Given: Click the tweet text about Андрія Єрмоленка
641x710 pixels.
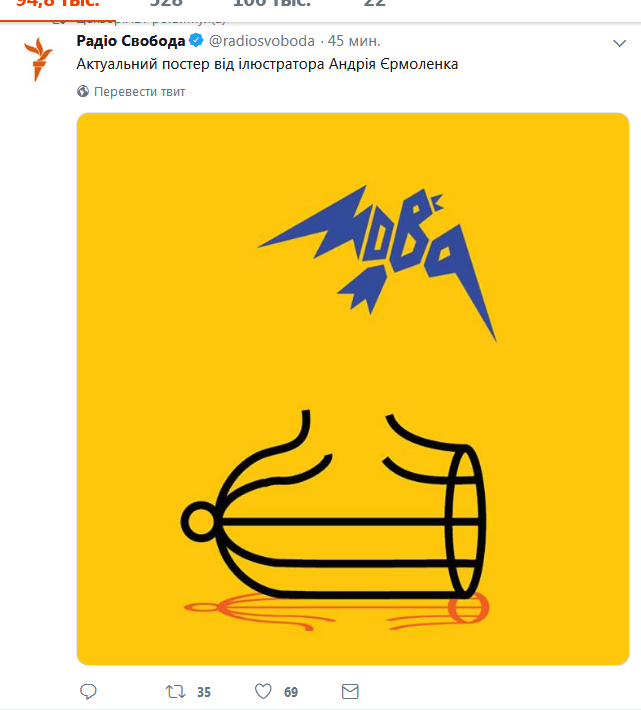Looking at the screenshot, I should (x=267, y=64).
